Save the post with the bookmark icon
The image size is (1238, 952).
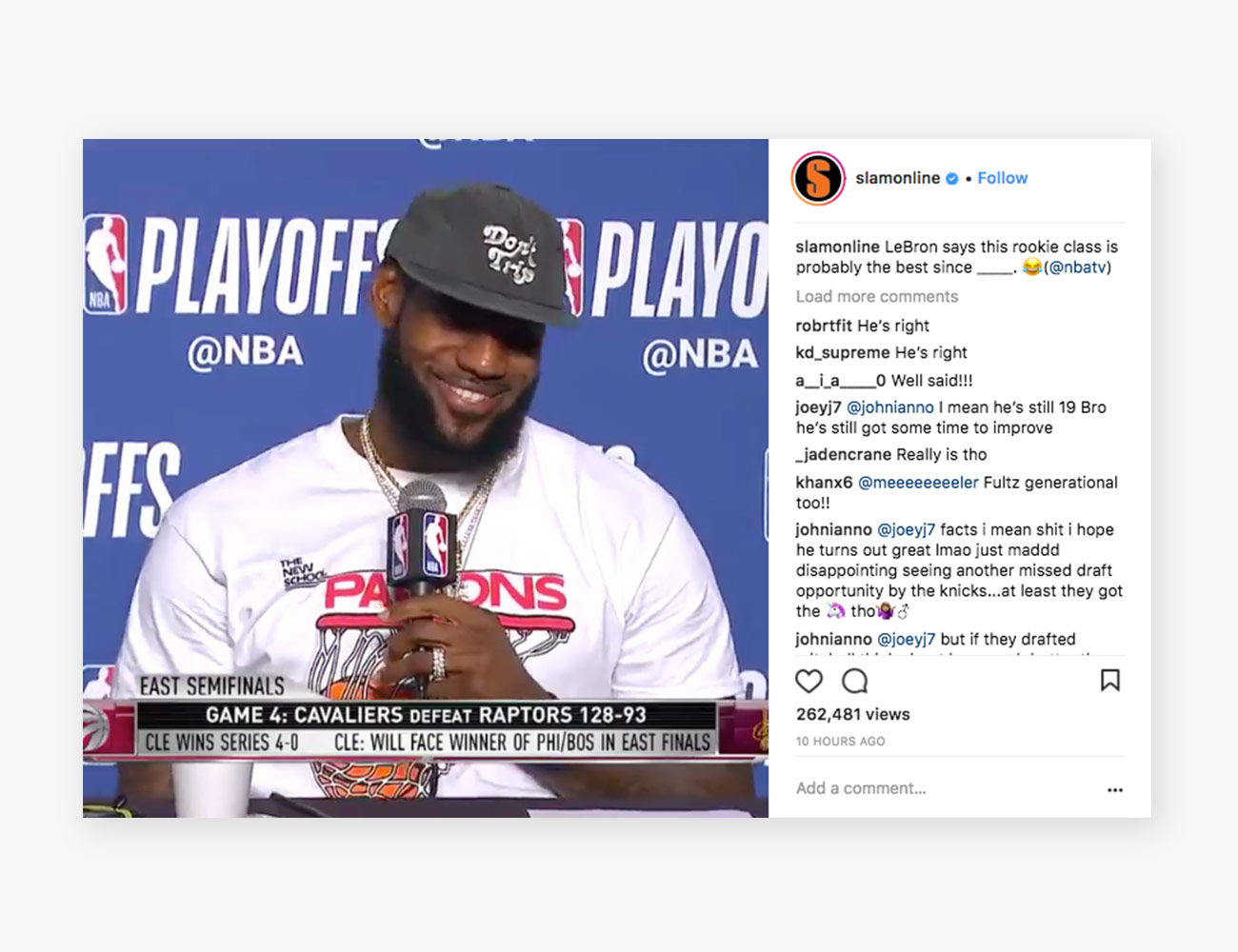pyautogui.click(x=1109, y=680)
